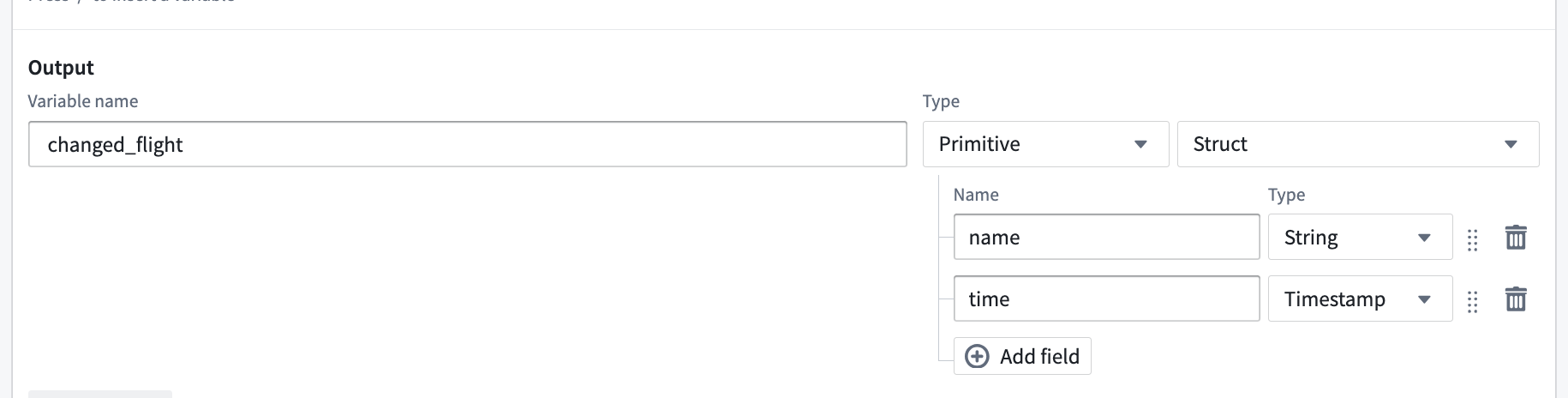Click the String dropdown caret arrow
Viewport: 1568px width, 398px height.
(1424, 238)
